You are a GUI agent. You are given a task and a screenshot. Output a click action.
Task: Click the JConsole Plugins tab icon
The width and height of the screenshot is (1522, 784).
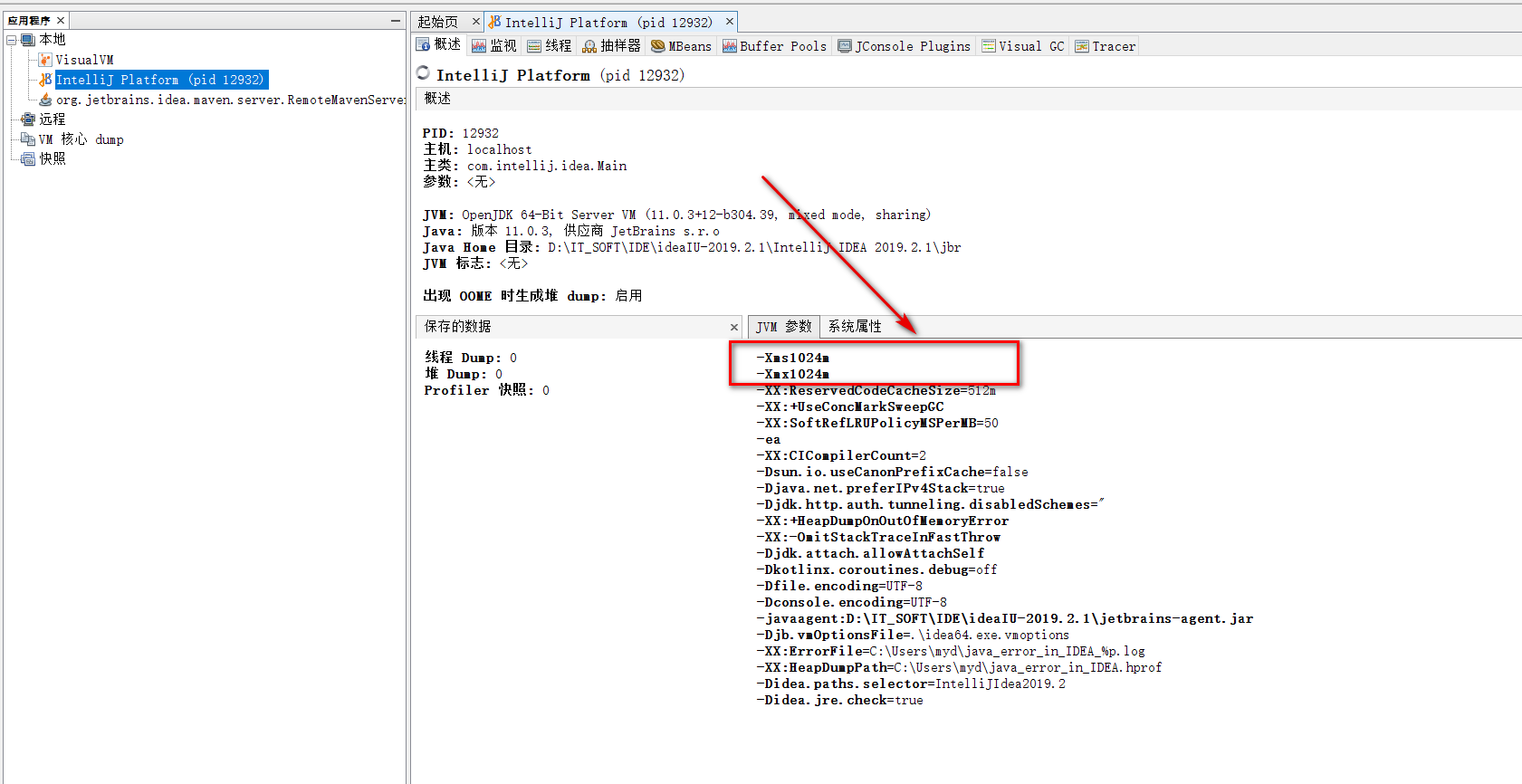[845, 46]
